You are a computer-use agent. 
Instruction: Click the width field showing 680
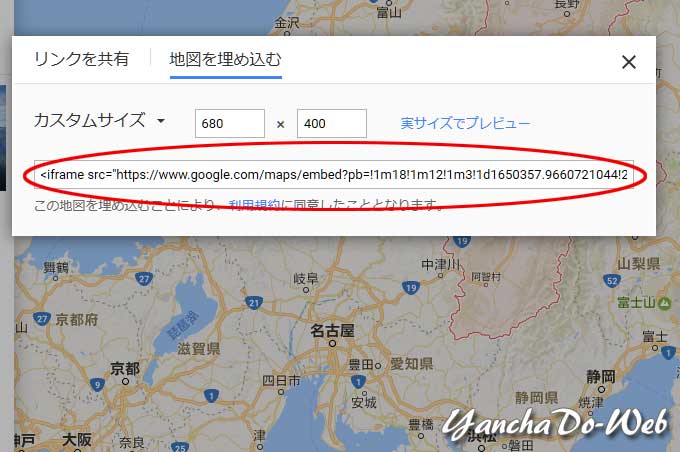coord(230,124)
